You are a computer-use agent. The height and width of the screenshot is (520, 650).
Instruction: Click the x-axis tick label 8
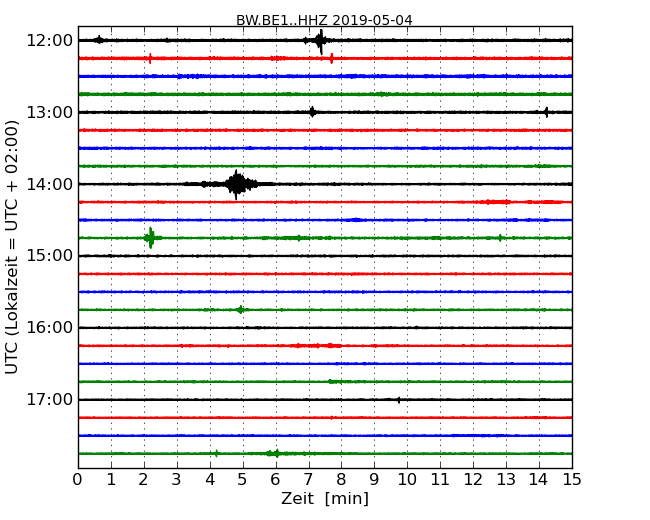(x=341, y=480)
